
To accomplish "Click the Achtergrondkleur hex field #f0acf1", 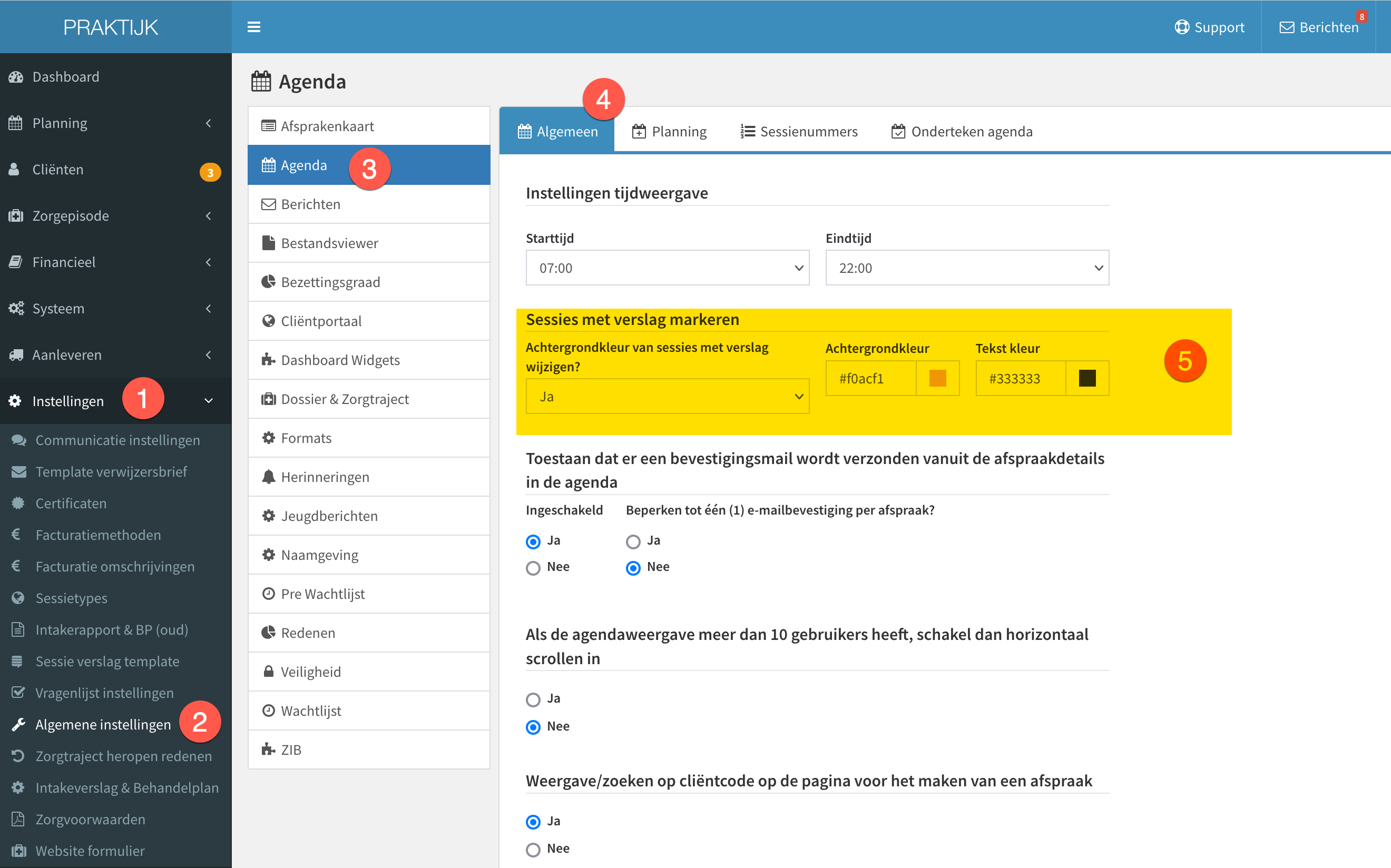I will (x=870, y=378).
